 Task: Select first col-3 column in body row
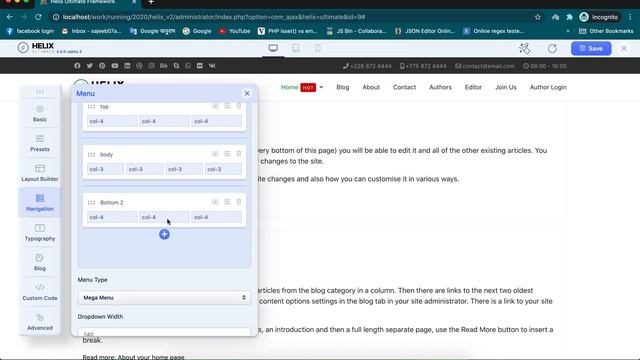[x=105, y=169]
